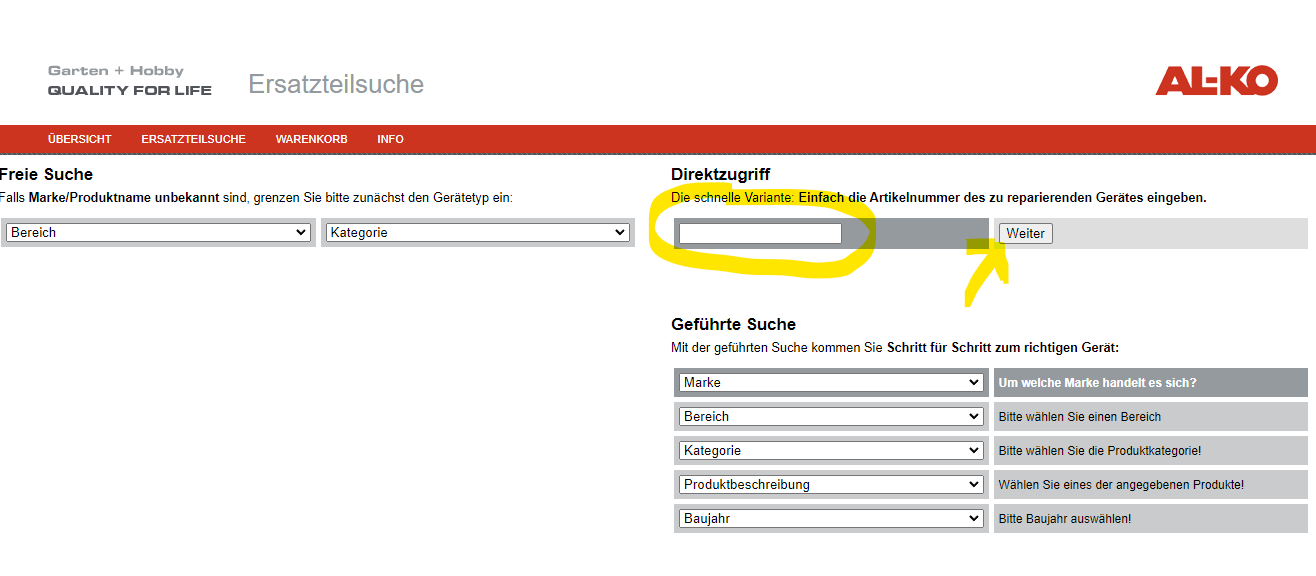Screen dimensions: 1316x576
Task: Focus the Artikelnummer input field under Direktzugriff
Action: [x=760, y=233]
